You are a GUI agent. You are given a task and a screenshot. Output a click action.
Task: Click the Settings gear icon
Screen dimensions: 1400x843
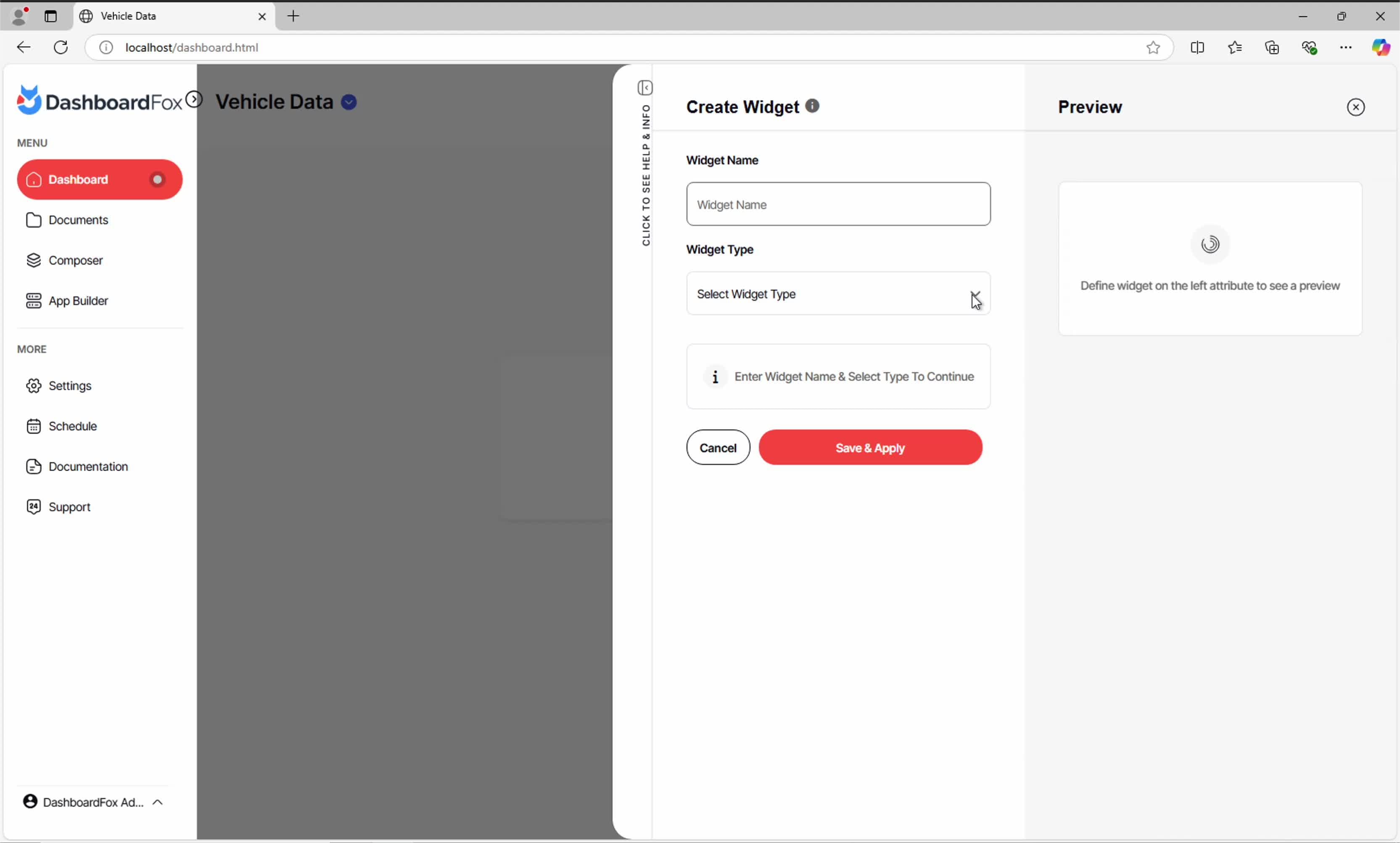pos(34,386)
